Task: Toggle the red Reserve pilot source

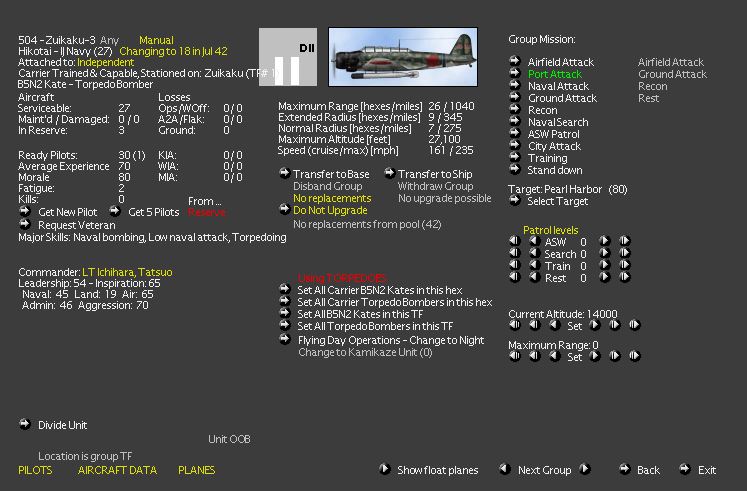Action: pyautogui.click(x=207, y=212)
